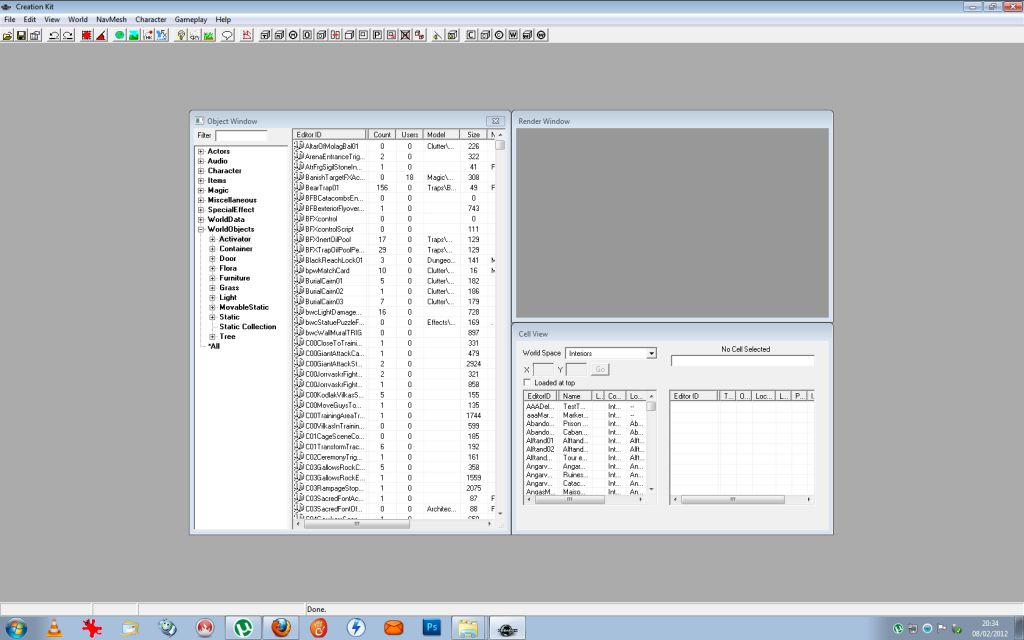
Task: Select the BurialCairn01 object row
Action: click(x=394, y=281)
